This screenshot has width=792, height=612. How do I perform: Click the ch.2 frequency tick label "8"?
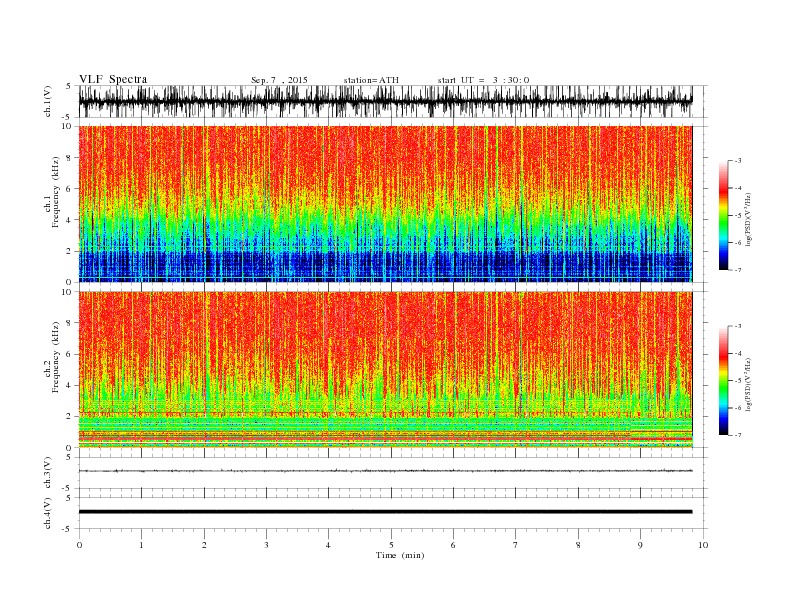69,323
